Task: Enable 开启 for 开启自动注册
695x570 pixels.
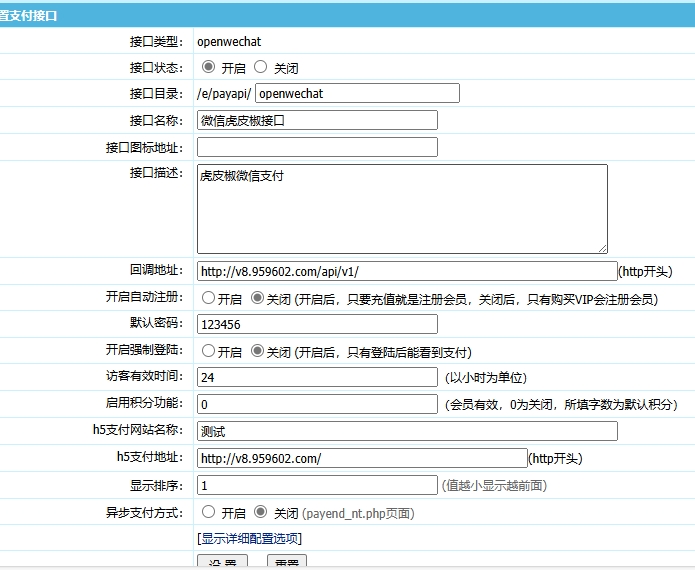Action: (x=208, y=298)
